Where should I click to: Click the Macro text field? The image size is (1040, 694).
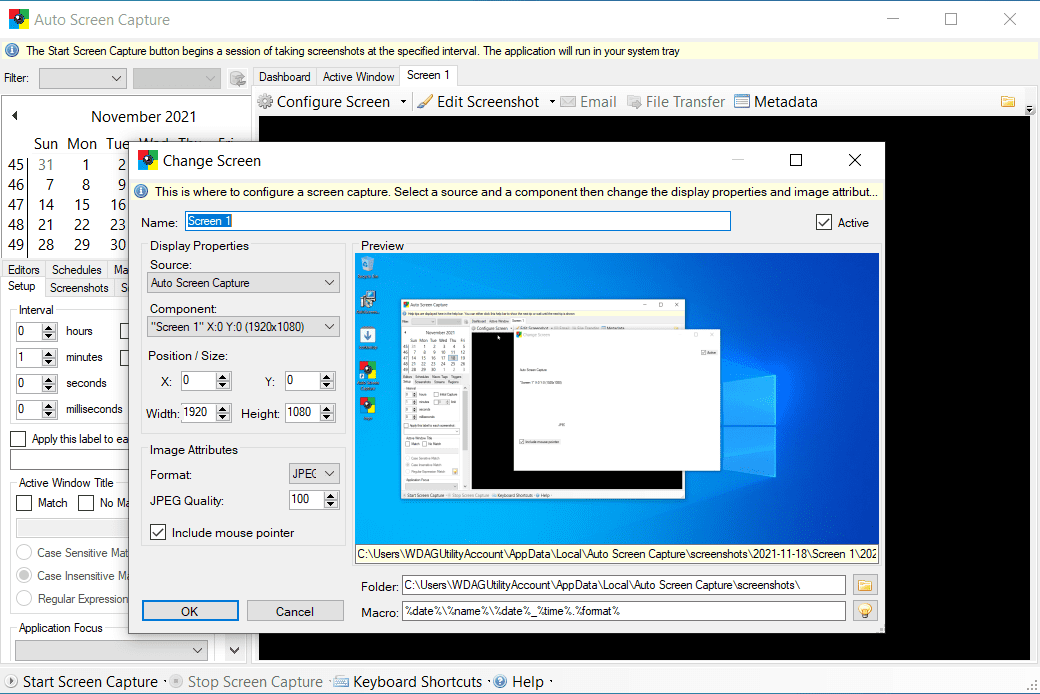pyautogui.click(x=623, y=610)
